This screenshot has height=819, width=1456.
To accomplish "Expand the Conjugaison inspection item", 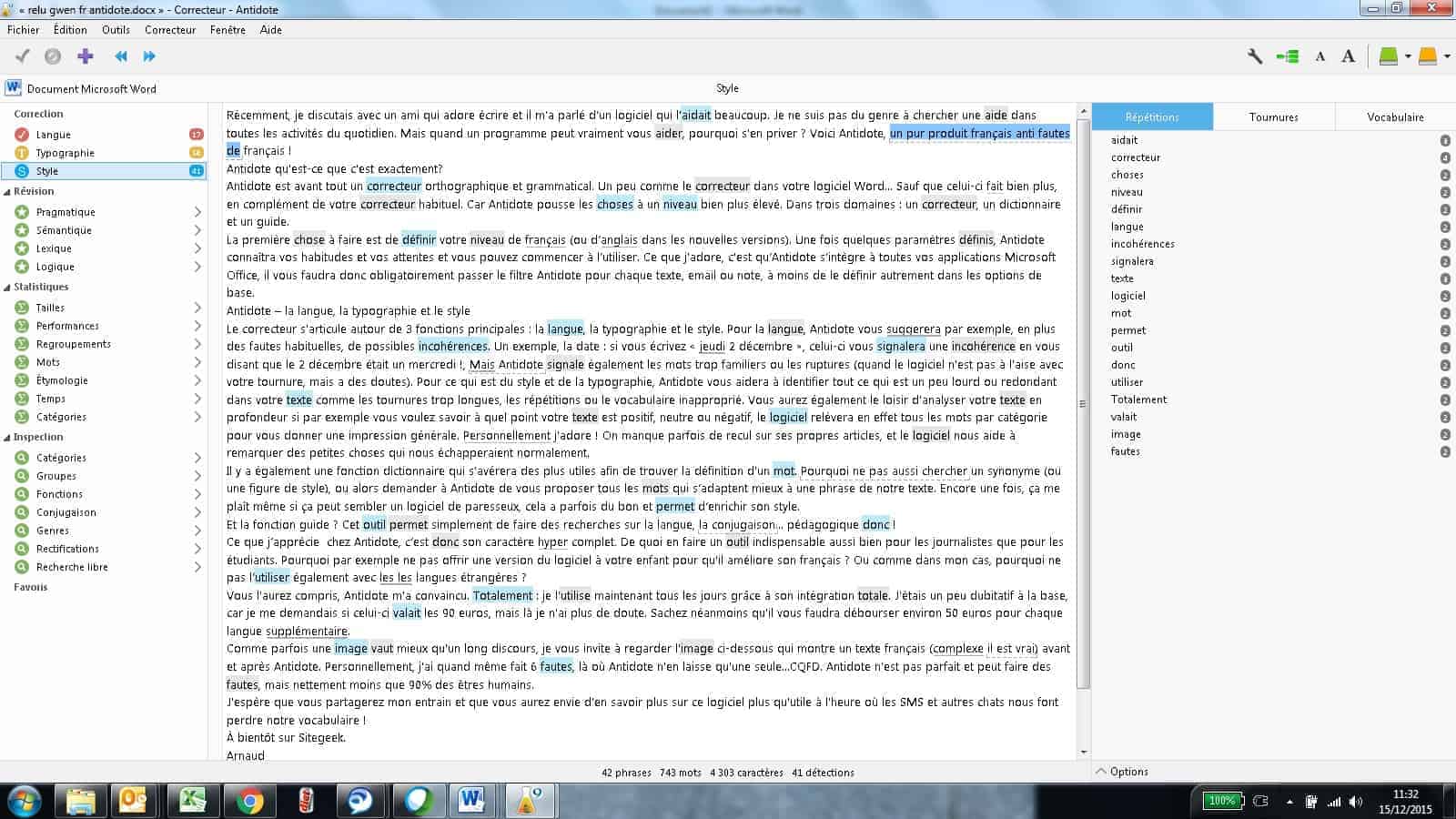I will (x=197, y=512).
